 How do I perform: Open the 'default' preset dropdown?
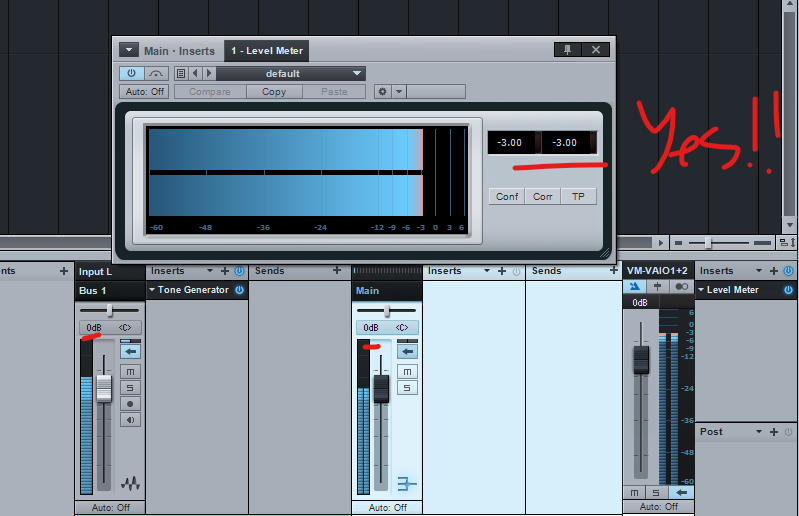[290, 73]
